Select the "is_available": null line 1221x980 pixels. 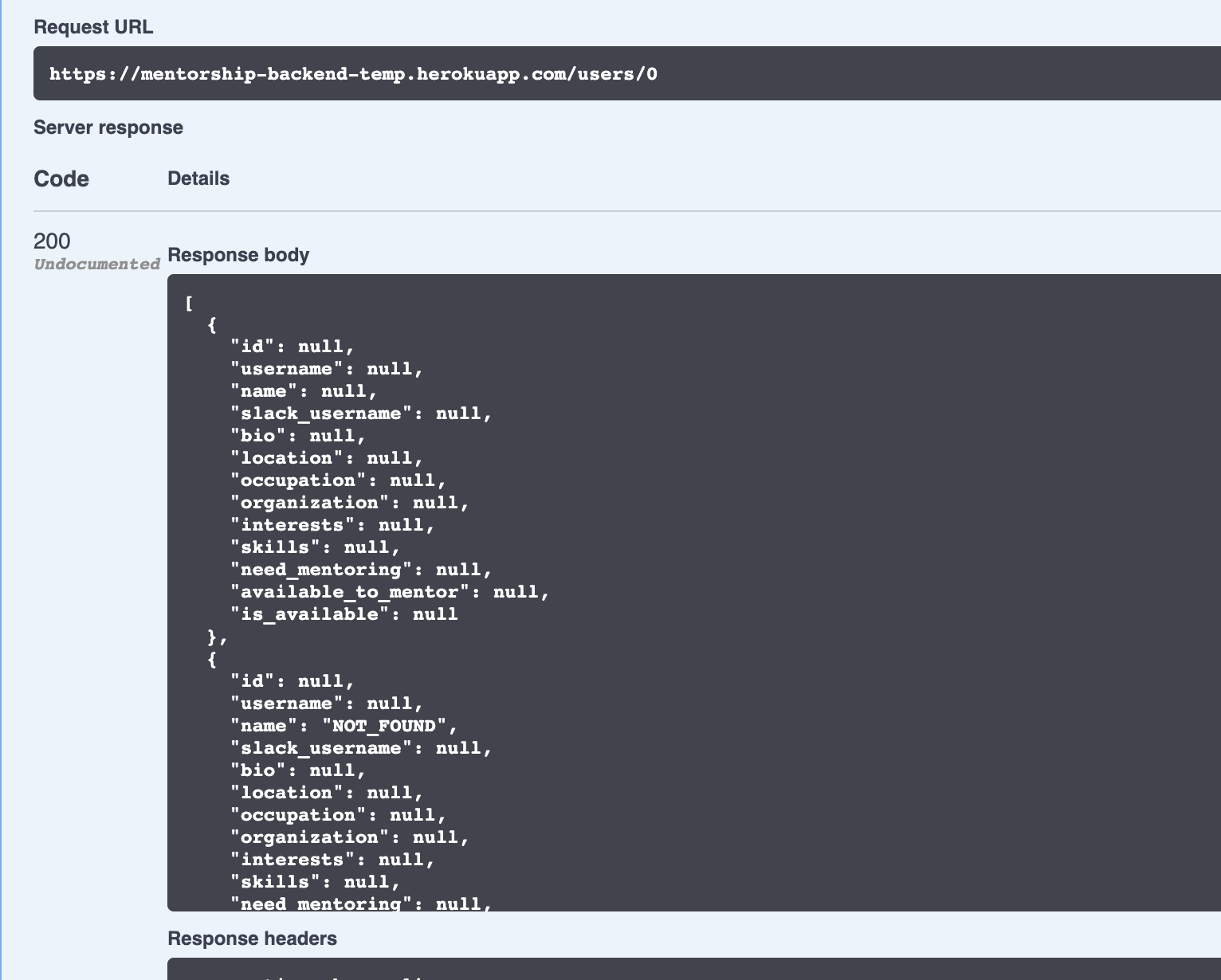coord(344,614)
